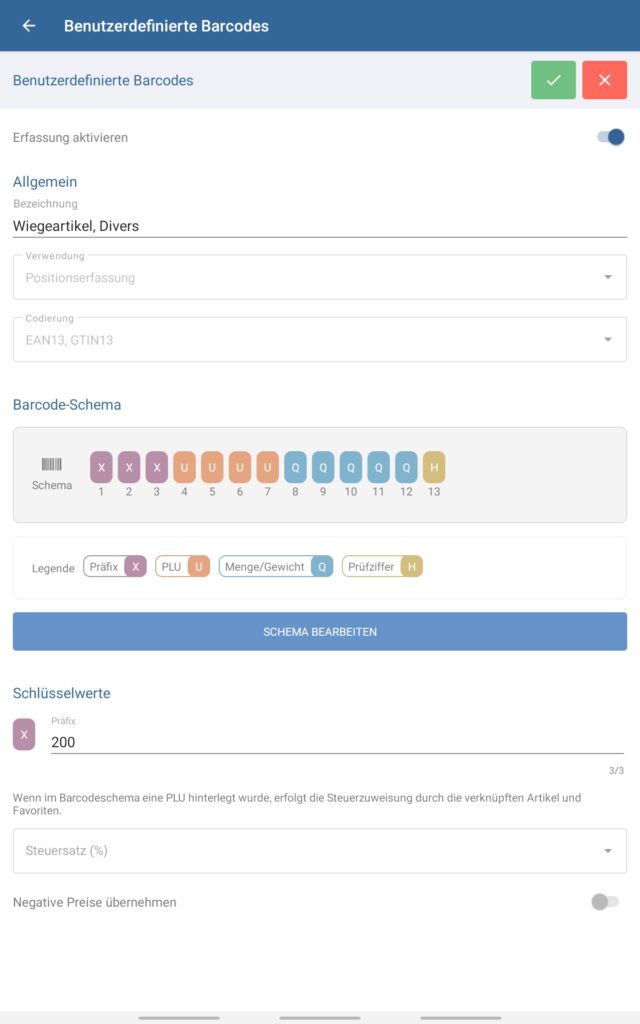Open the Verwendung dropdown
Viewport: 640px width, 1024px height.
pos(320,277)
